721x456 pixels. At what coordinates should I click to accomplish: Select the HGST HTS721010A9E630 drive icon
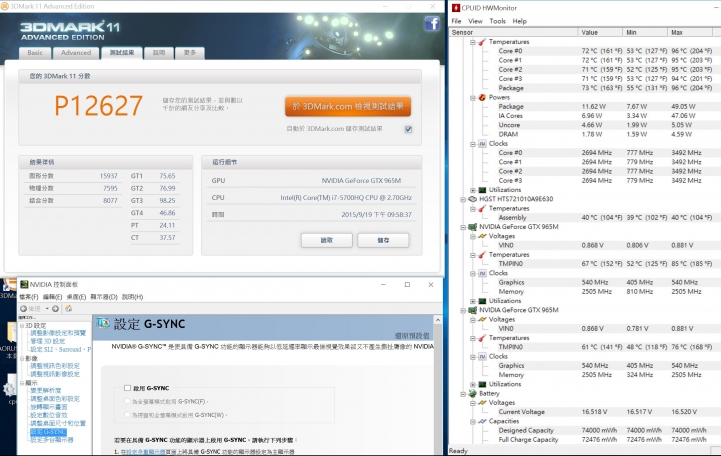click(x=473, y=199)
